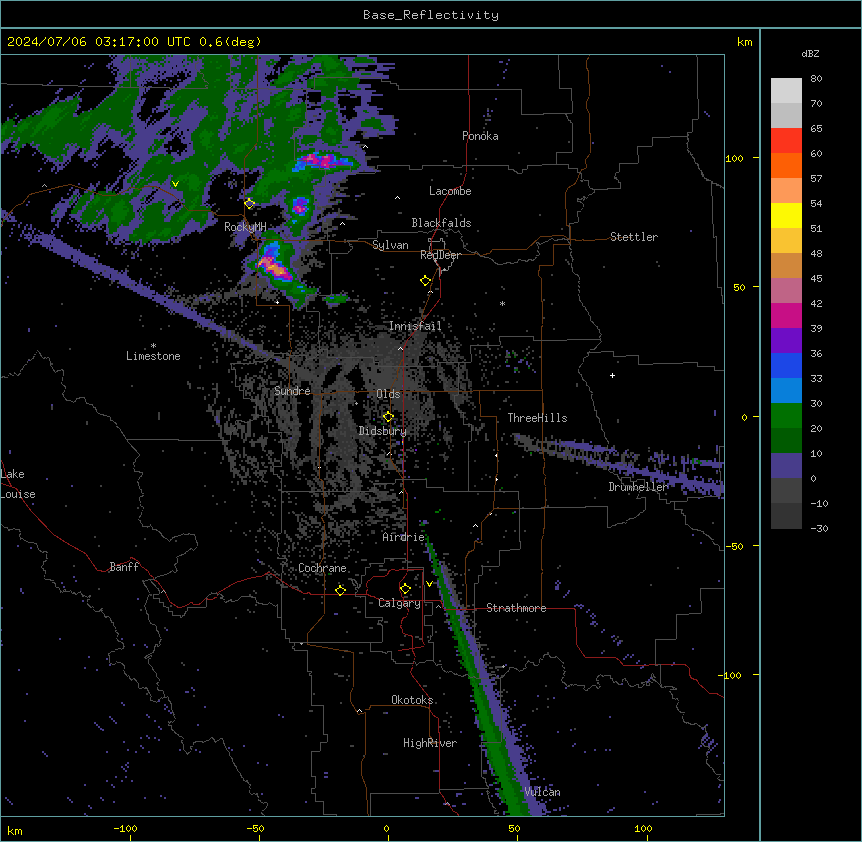The image size is (862, 842).
Task: Select the dark gray -30 to -10 swatch
Action: [786, 516]
